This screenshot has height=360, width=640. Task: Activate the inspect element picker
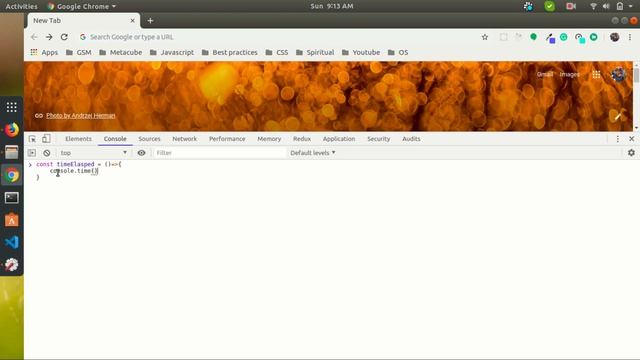click(x=32, y=139)
